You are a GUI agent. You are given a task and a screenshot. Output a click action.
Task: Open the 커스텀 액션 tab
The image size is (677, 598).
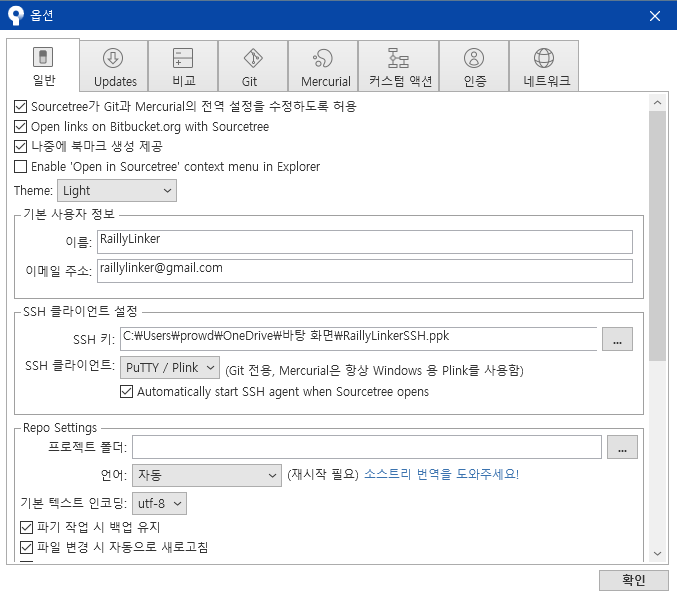pos(399,66)
